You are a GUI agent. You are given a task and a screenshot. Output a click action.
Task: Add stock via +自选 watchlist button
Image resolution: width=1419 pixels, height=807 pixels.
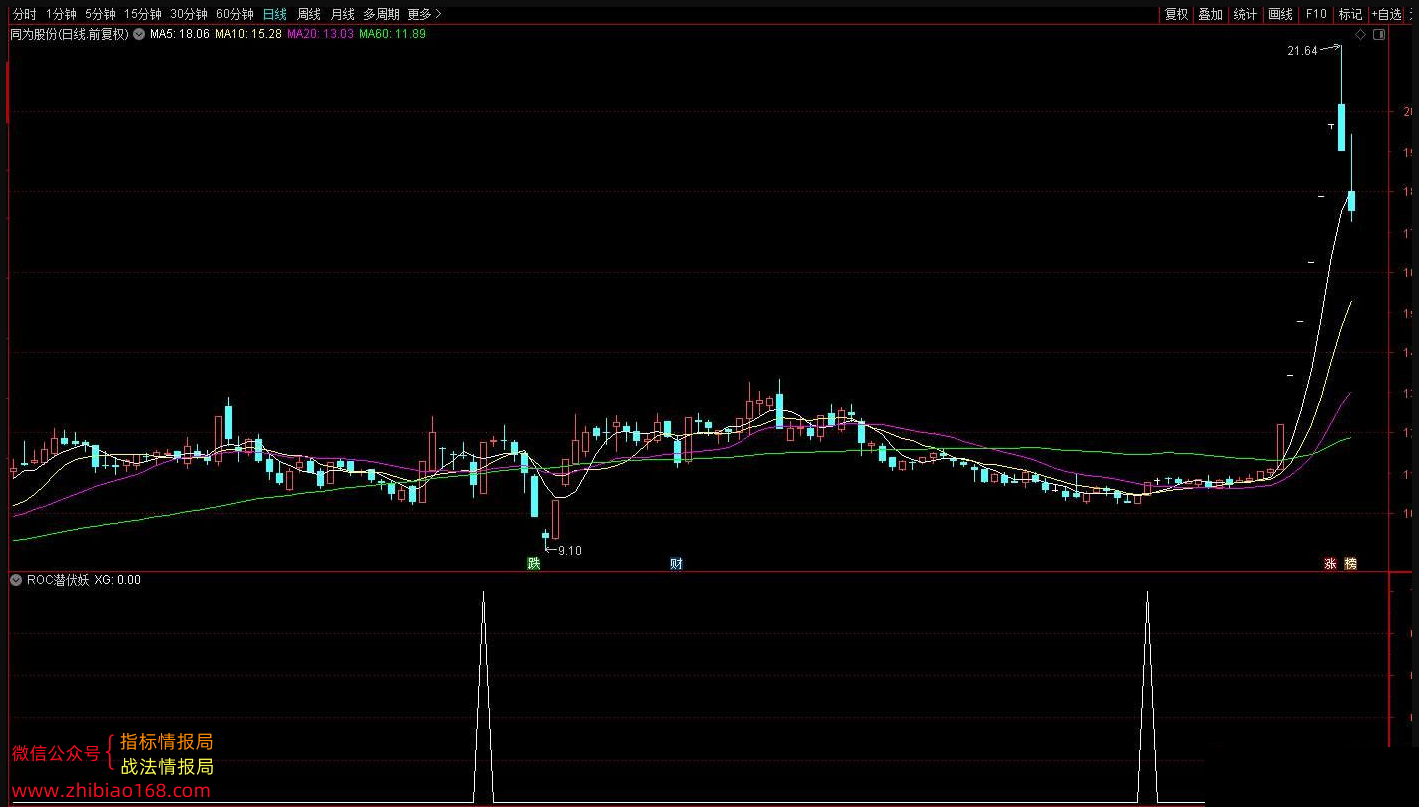pos(1386,14)
